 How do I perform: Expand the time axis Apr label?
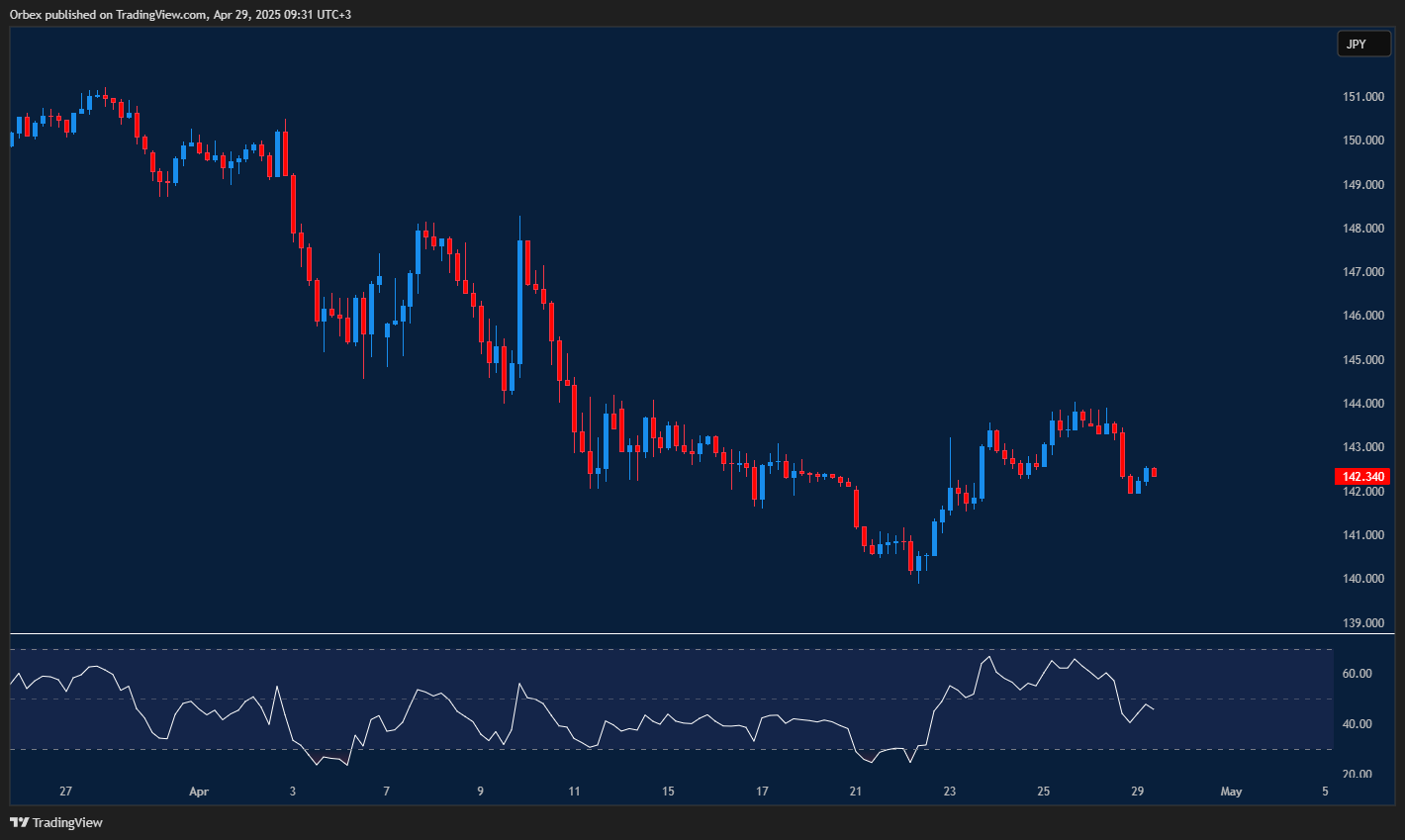pos(198,792)
